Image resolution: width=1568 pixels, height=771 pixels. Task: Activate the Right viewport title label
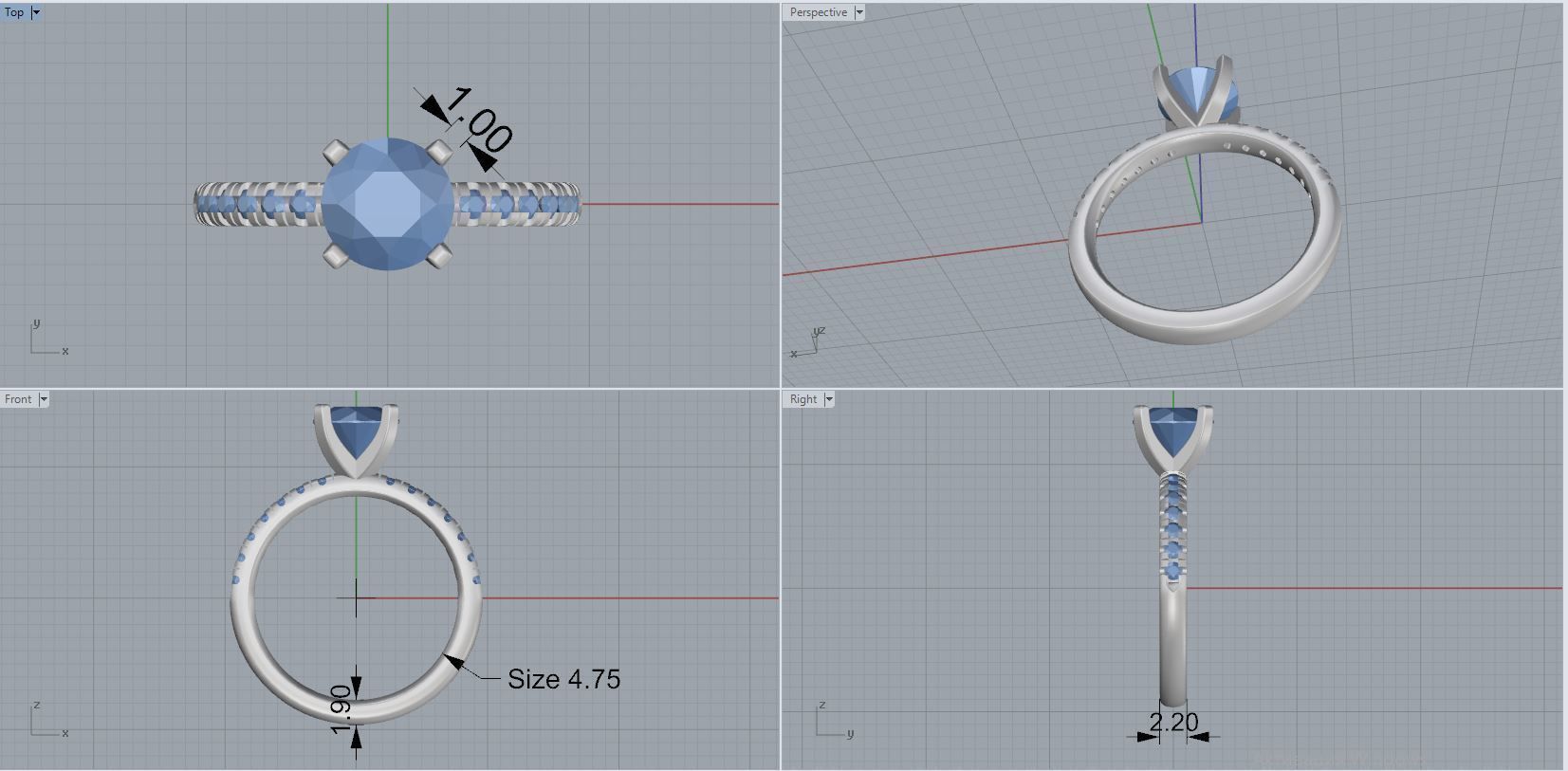coord(803,399)
